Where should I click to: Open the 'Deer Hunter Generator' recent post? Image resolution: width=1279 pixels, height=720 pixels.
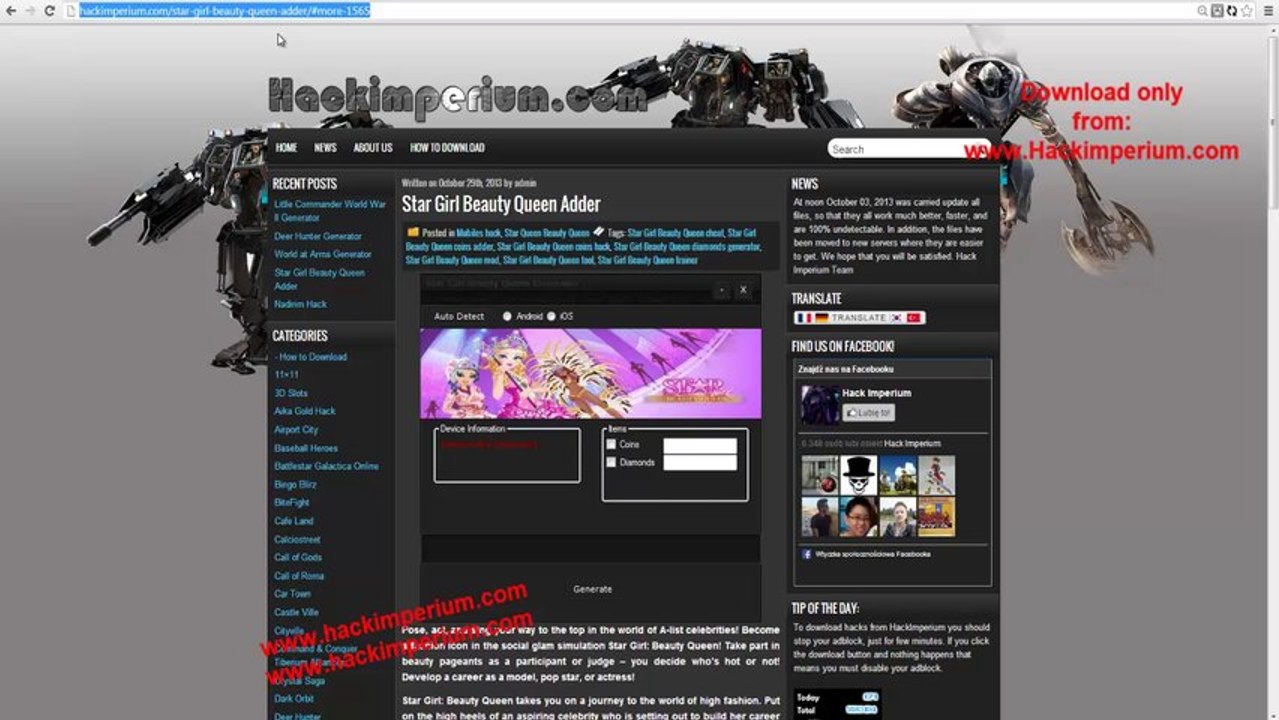pyautogui.click(x=318, y=236)
